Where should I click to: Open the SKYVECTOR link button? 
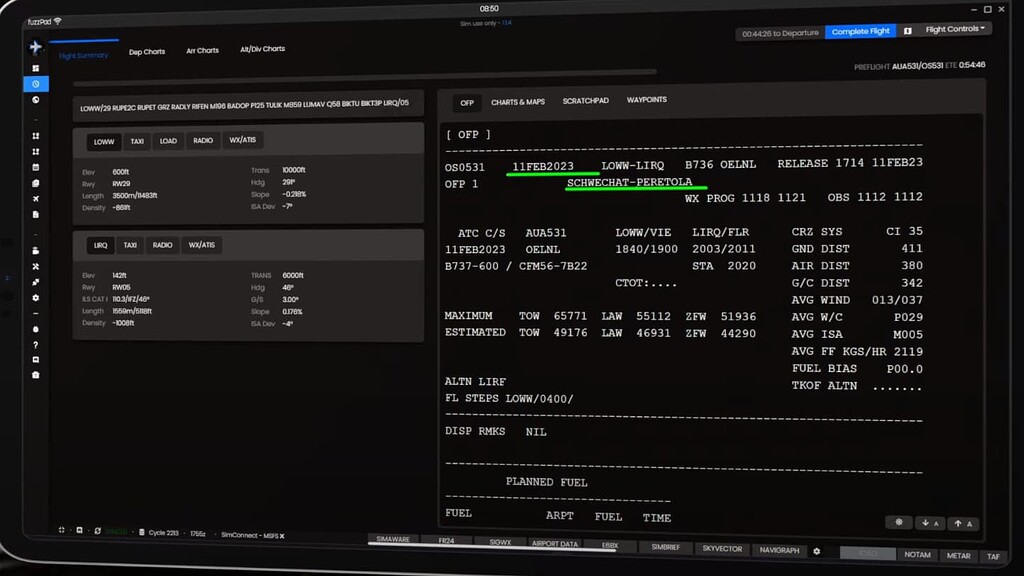722,549
